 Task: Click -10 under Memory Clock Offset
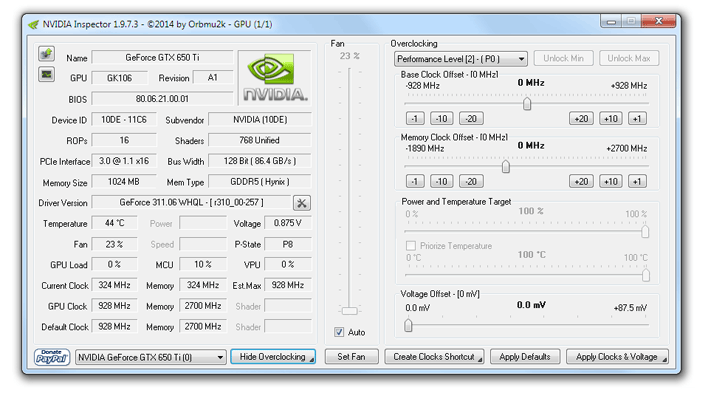442,181
